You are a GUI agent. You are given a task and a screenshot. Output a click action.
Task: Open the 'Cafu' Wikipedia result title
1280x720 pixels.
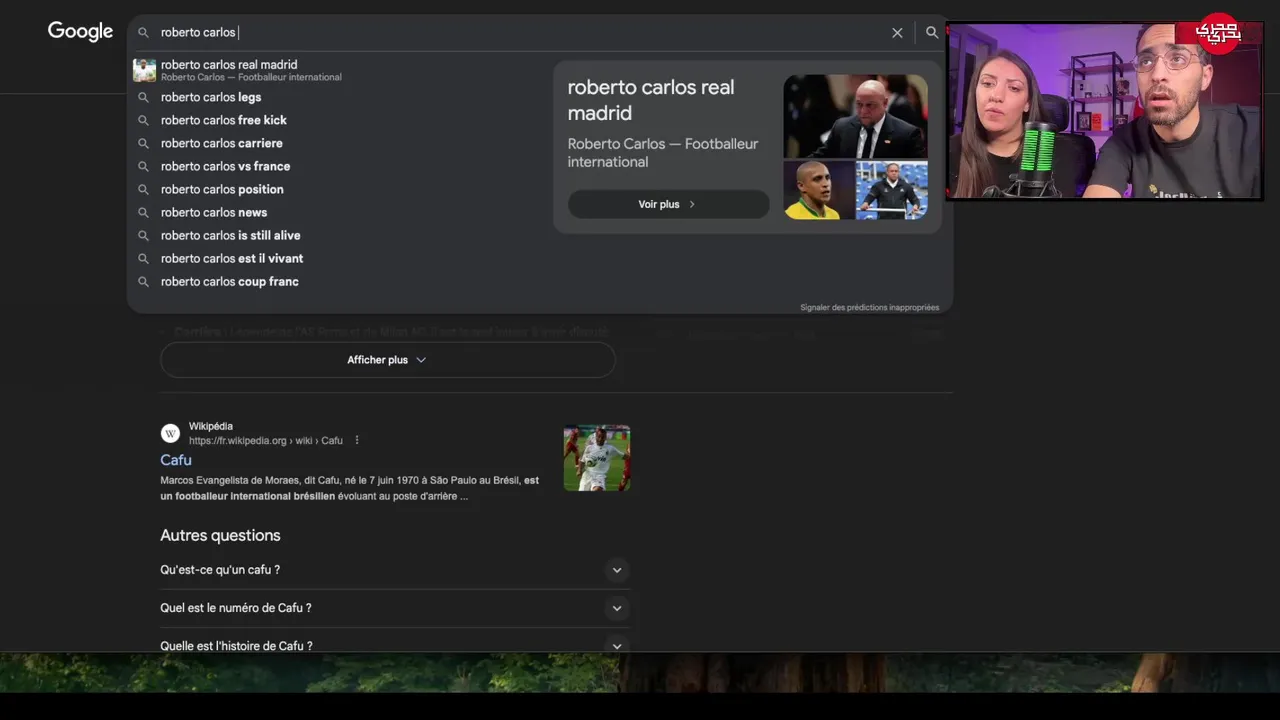click(176, 460)
